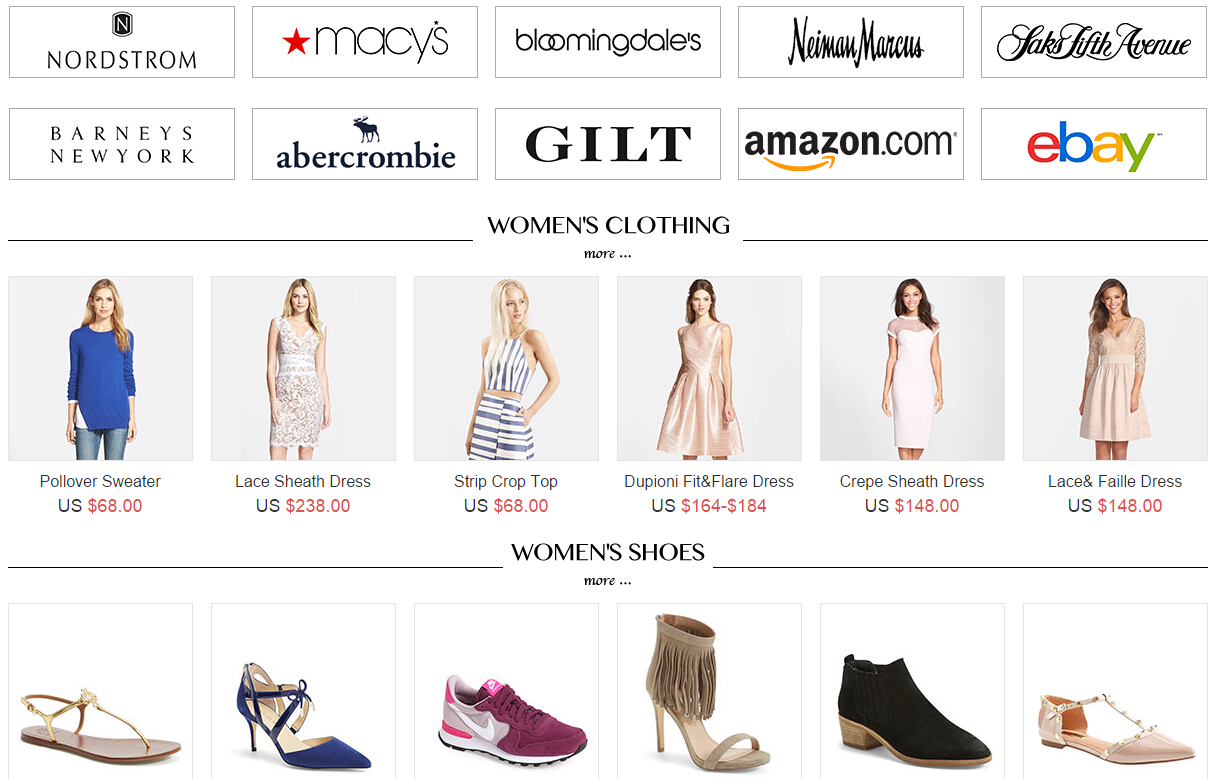Go to the amazon.com logo
1218x779 pixels.
click(851, 144)
